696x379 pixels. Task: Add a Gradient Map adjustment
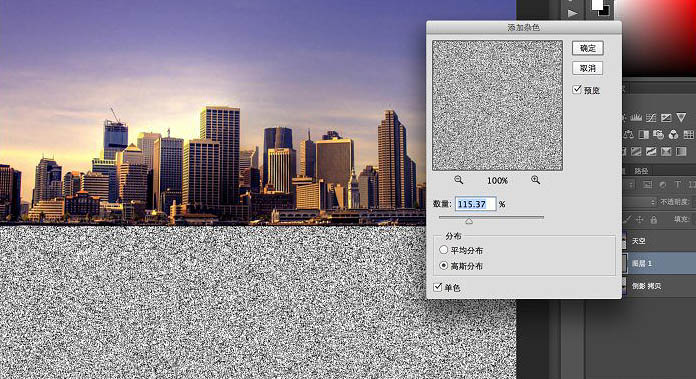pyautogui.click(x=681, y=152)
